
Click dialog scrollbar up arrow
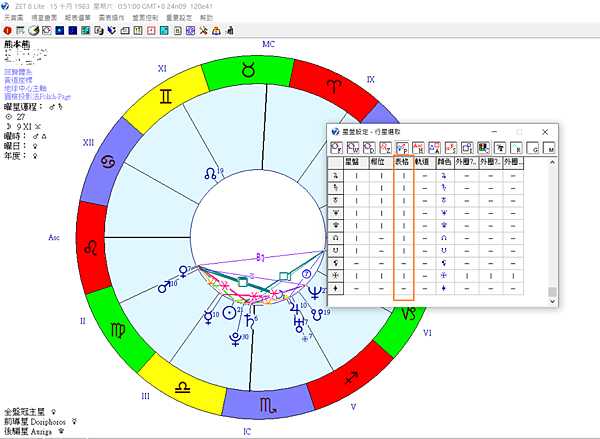click(552, 162)
